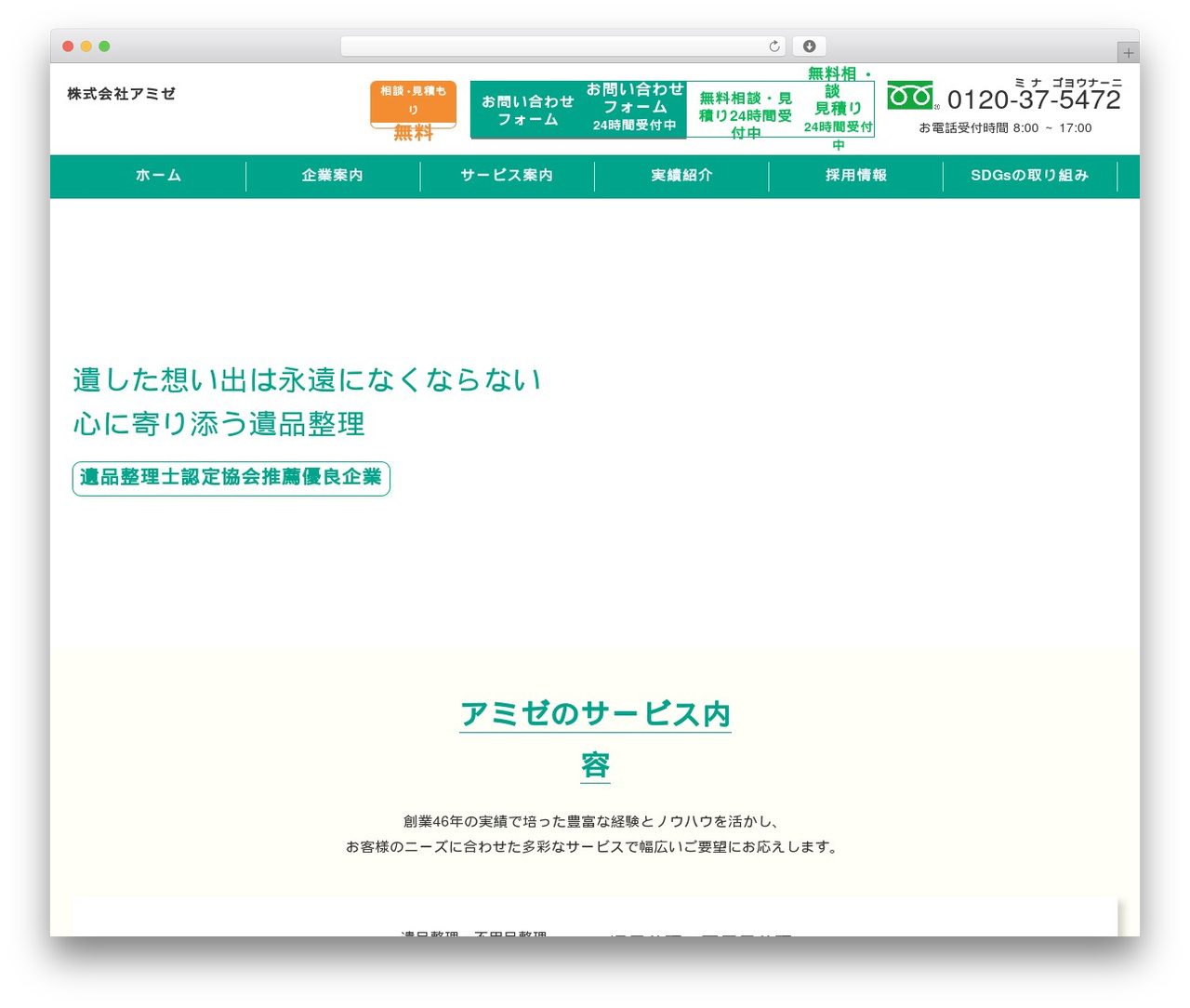Reload the page using the refresh icon
1190x1008 pixels.
tap(773, 46)
